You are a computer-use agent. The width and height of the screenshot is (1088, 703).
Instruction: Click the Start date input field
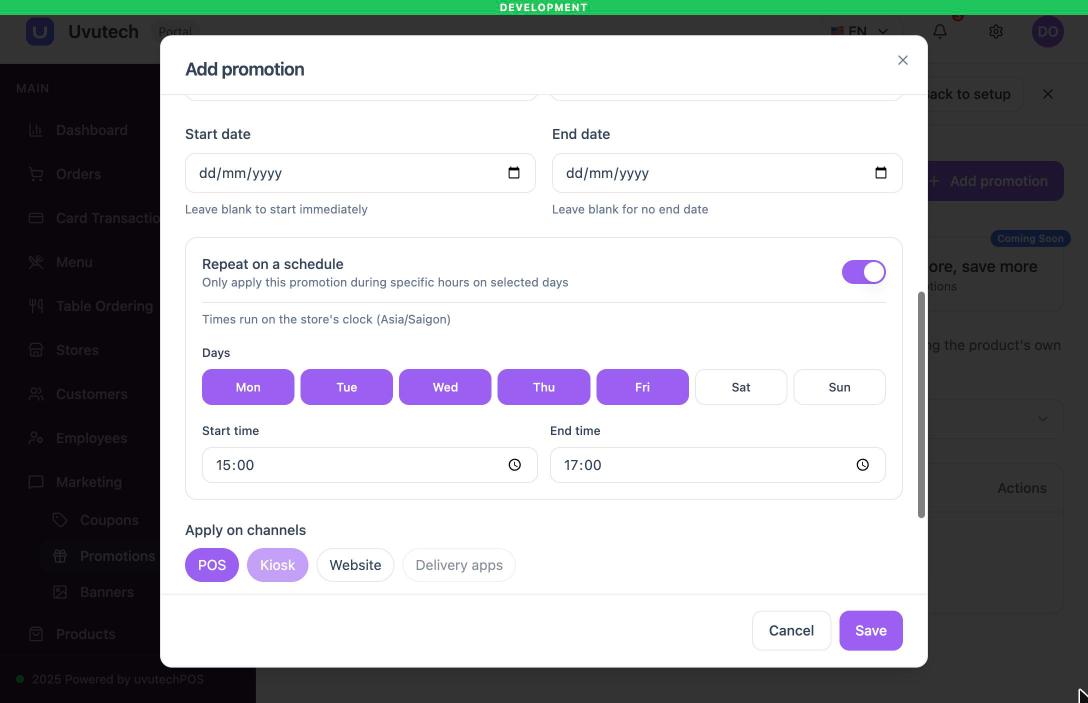pos(360,173)
